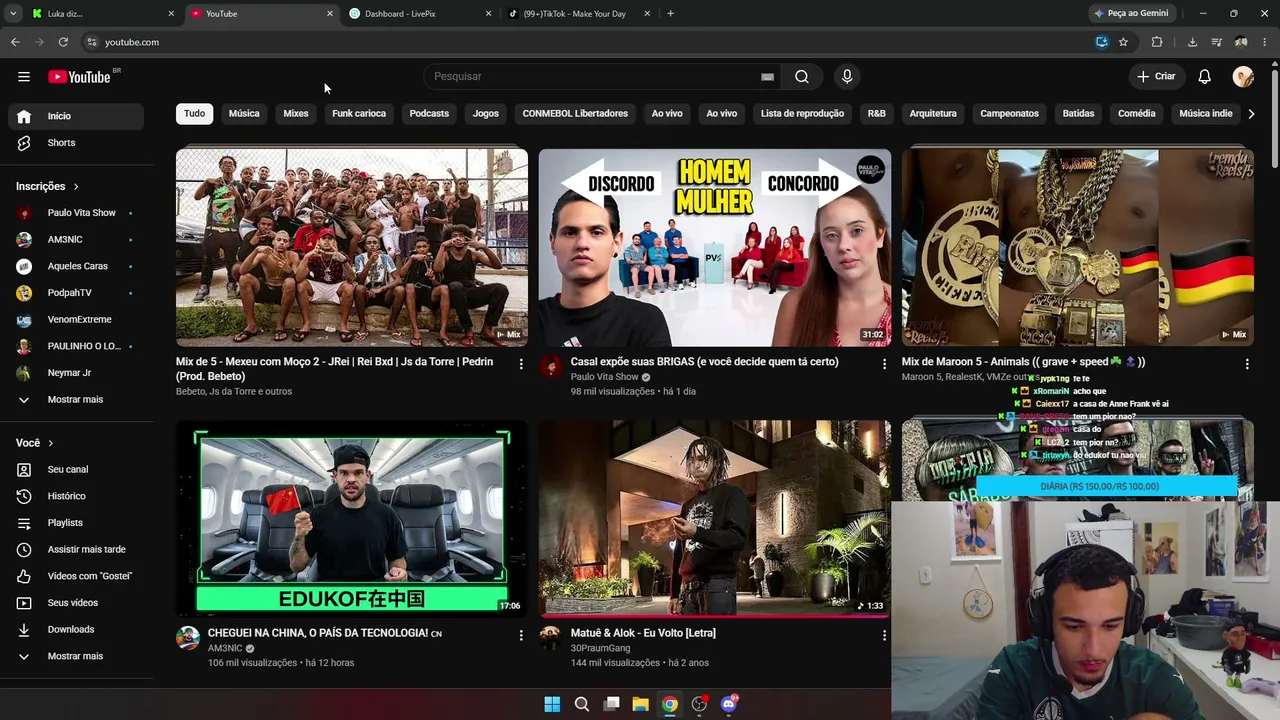Select the CONMEBOL Libertadores chip

click(575, 114)
